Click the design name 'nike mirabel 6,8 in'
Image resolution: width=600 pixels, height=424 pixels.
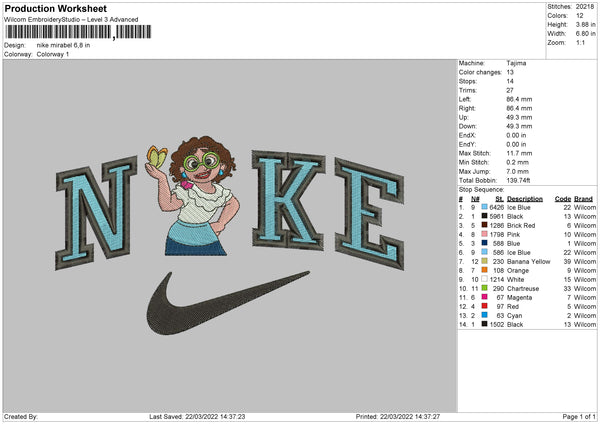click(64, 45)
